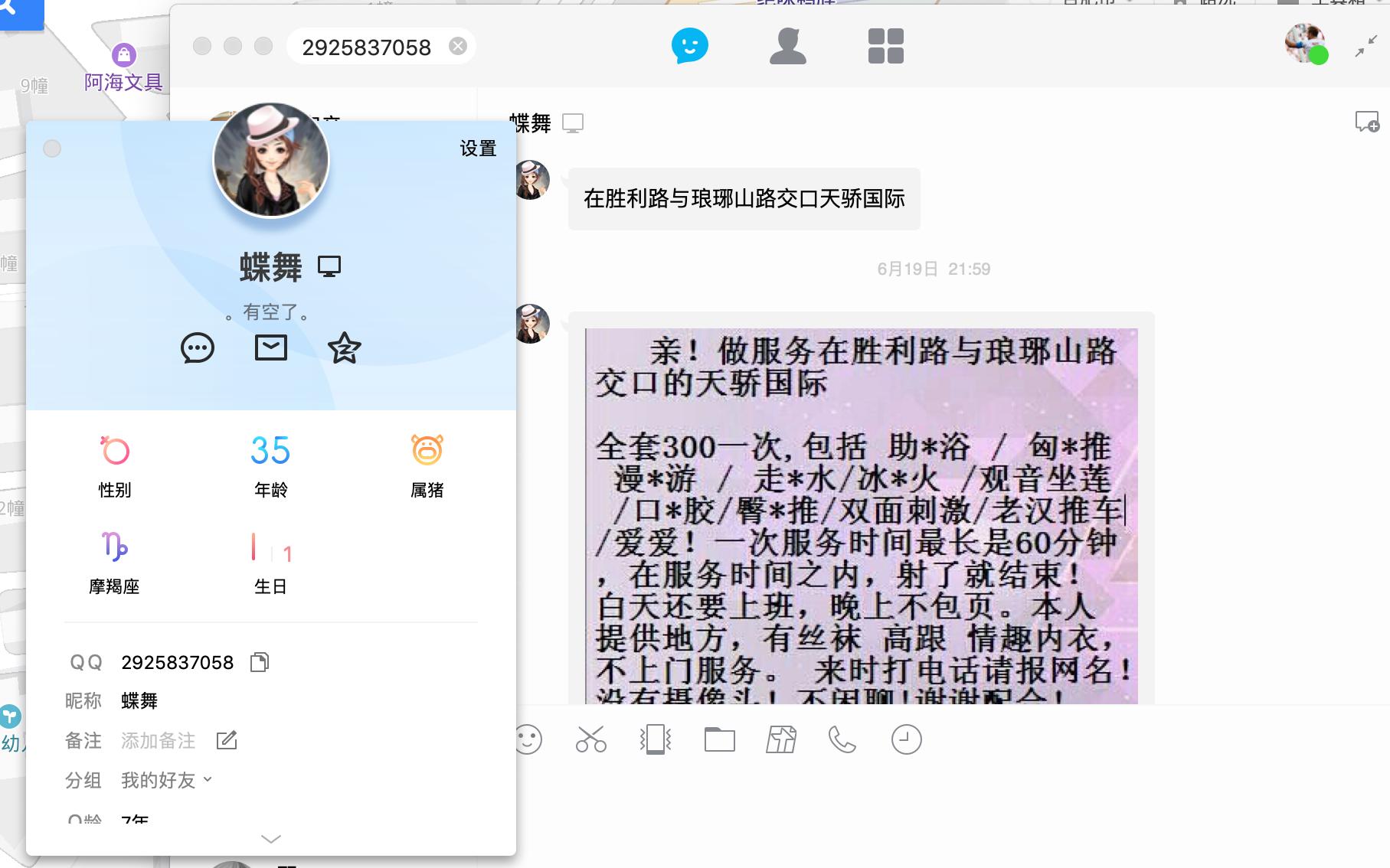1390x868 pixels.
Task: Switch to the Messages tab
Action: click(x=689, y=46)
